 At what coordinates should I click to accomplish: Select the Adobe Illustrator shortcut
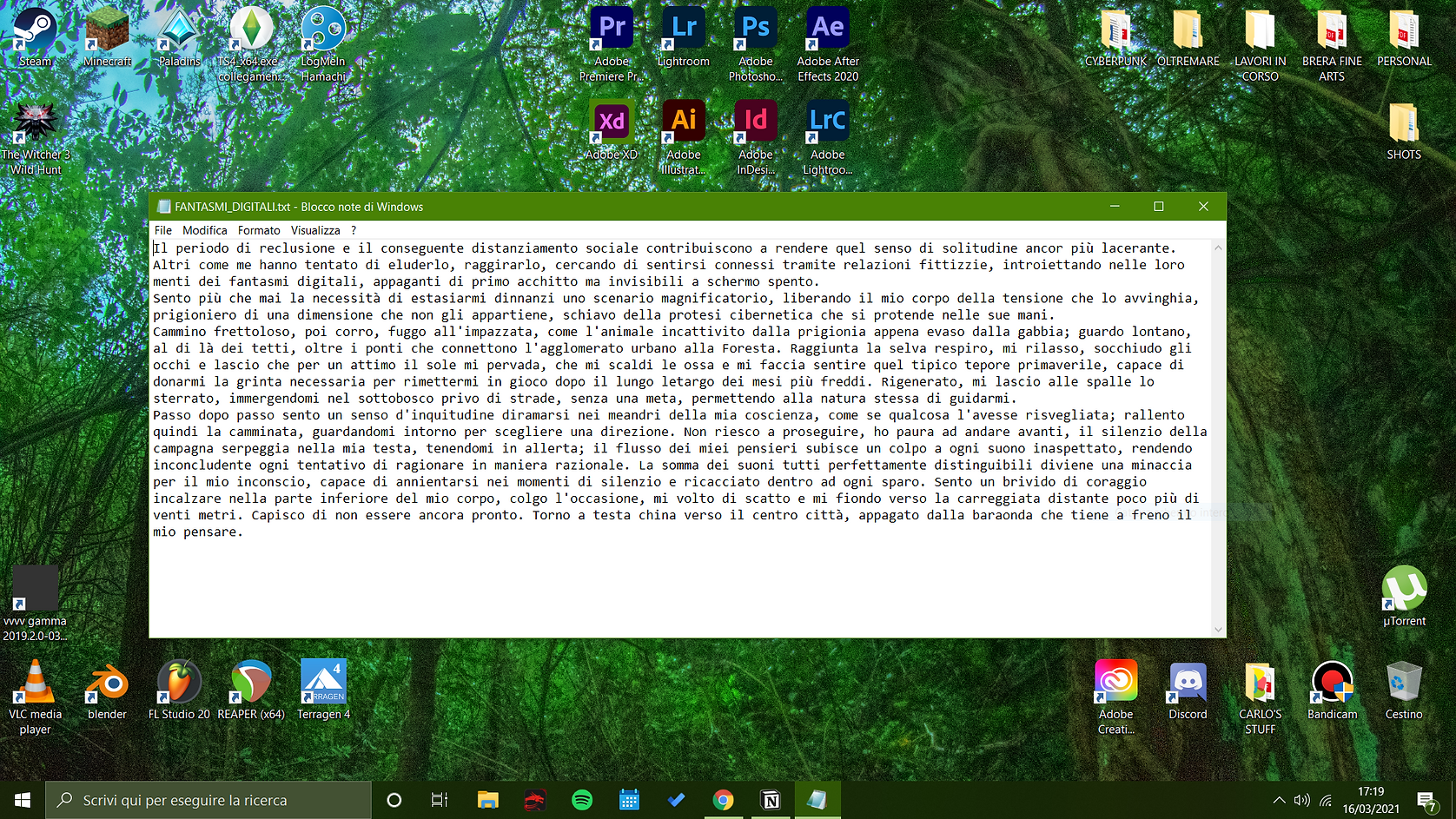coord(684,137)
